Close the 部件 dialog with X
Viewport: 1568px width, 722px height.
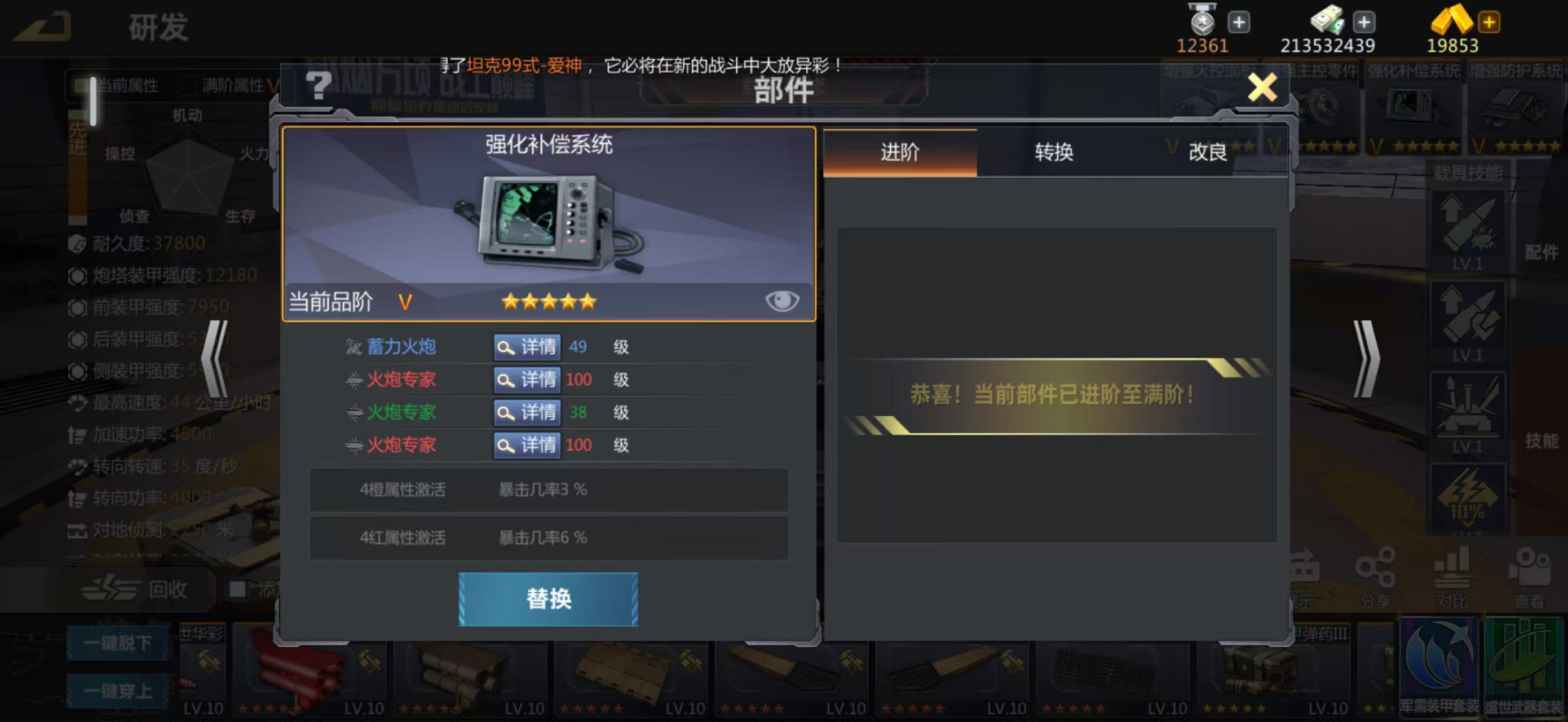[1262, 87]
